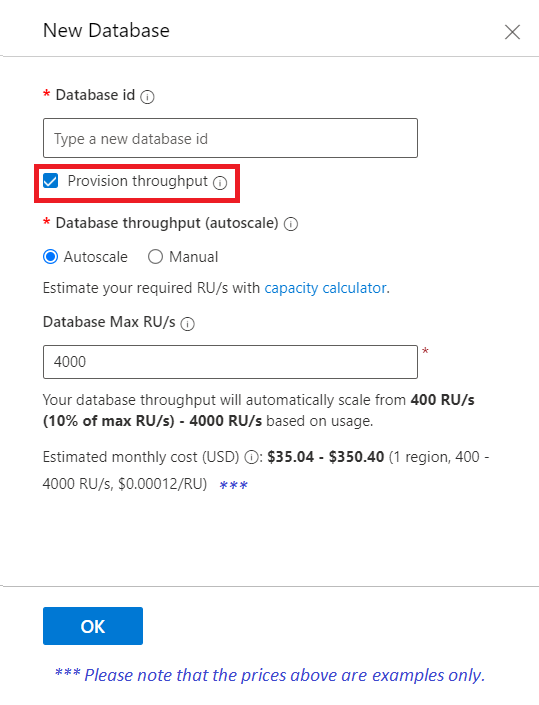Click the 'Database Max RU/s' label text

click(x=109, y=322)
